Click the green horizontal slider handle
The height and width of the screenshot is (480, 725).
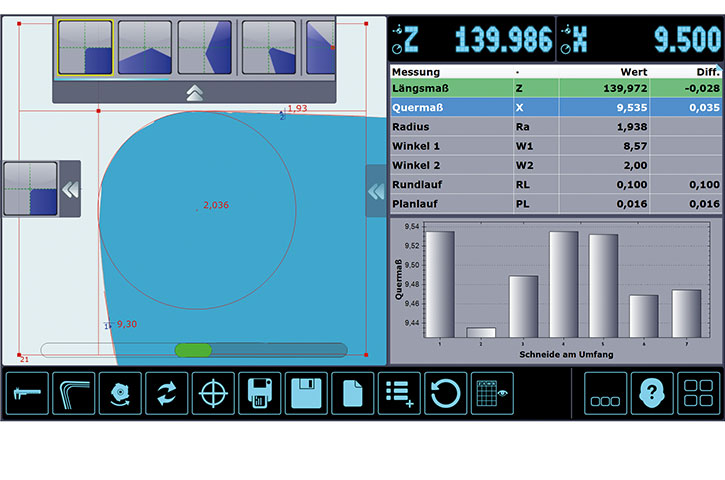coord(193,350)
